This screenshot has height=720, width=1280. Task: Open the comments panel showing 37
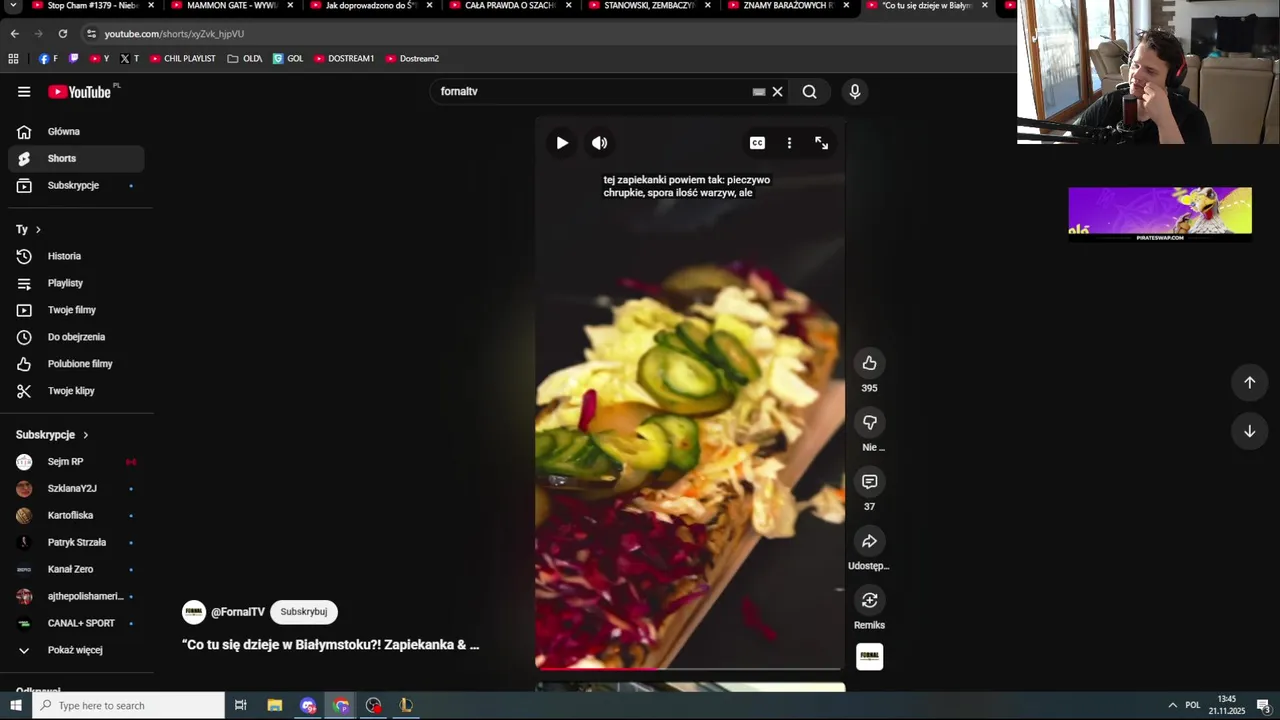[869, 482]
